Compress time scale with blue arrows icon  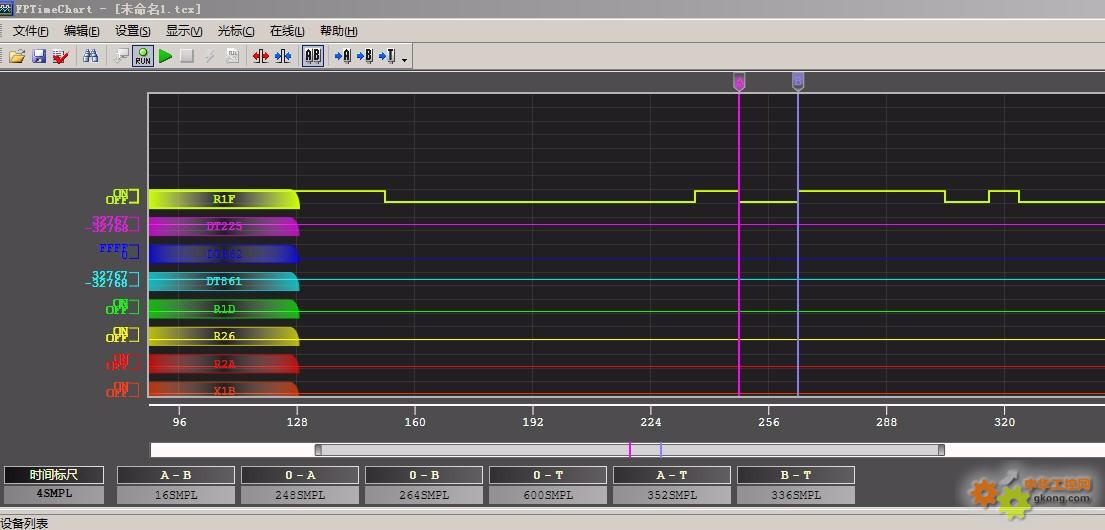(283, 56)
